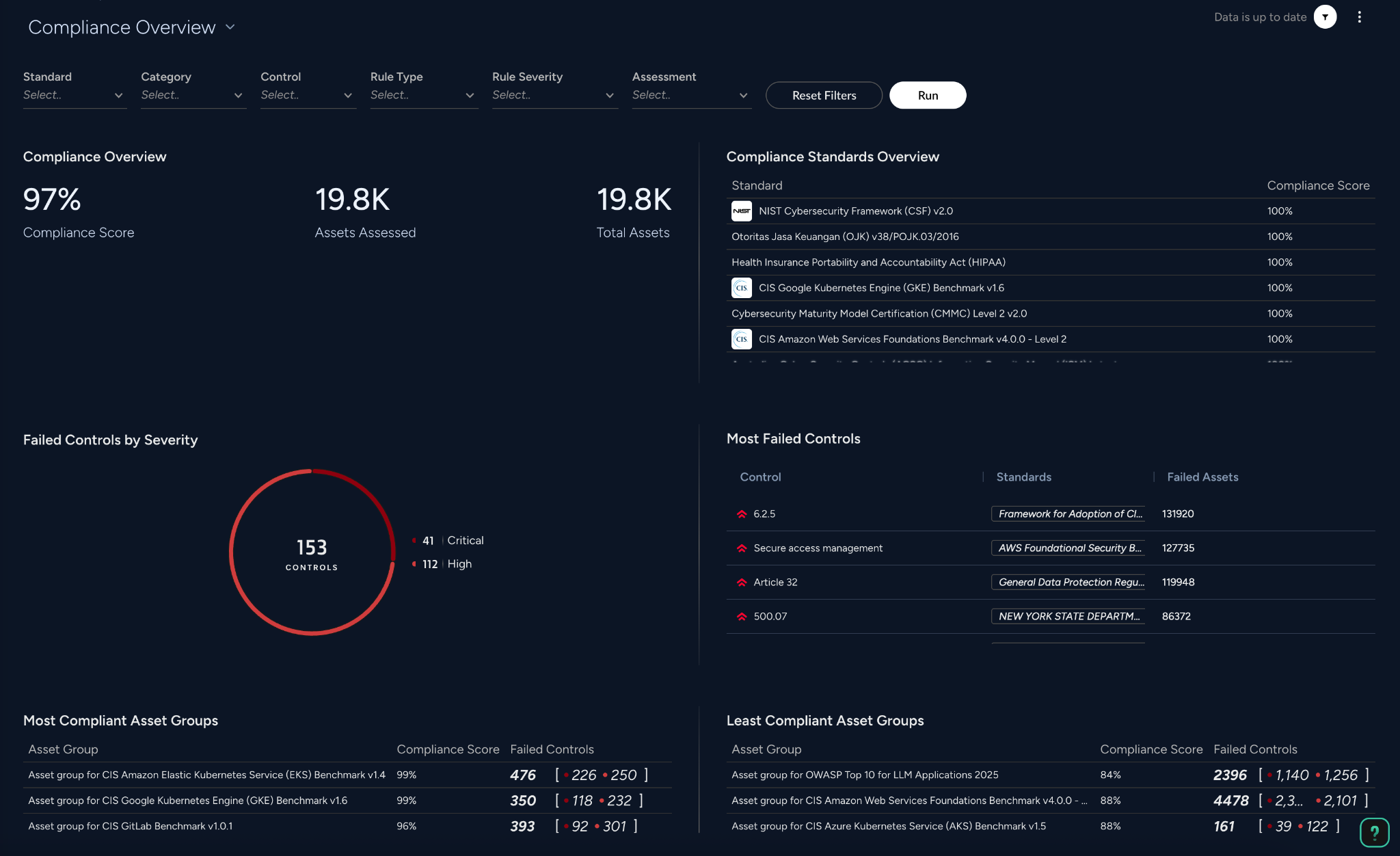Click the General Data Protection Regu... standard tag
The height and width of the screenshot is (856, 1400).
1068,583
